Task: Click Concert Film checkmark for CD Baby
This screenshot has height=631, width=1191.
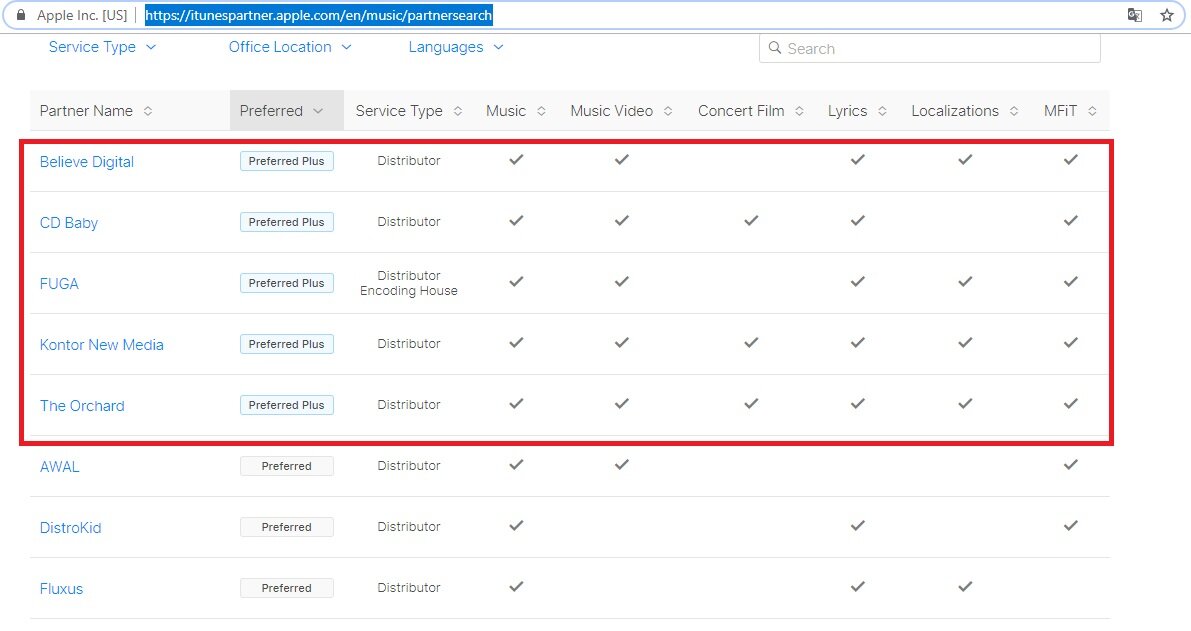Action: [x=751, y=220]
